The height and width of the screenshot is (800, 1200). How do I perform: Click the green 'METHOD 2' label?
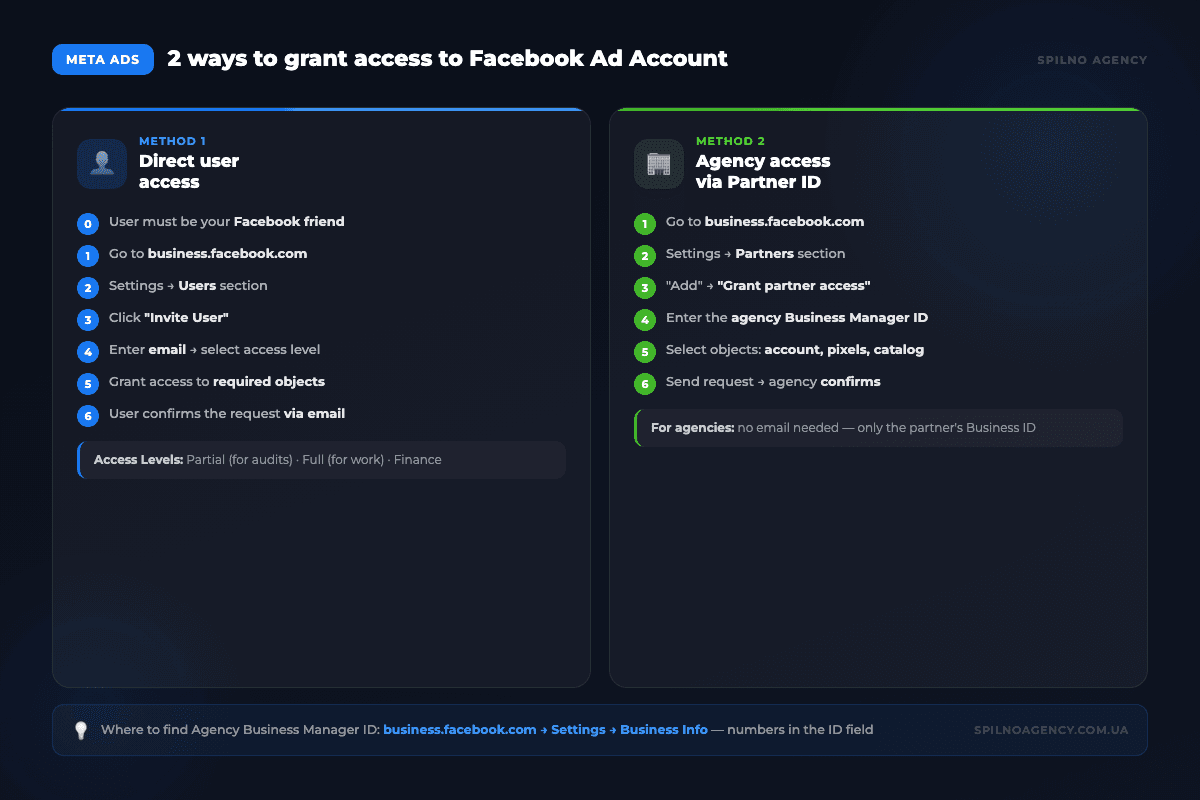pos(730,141)
